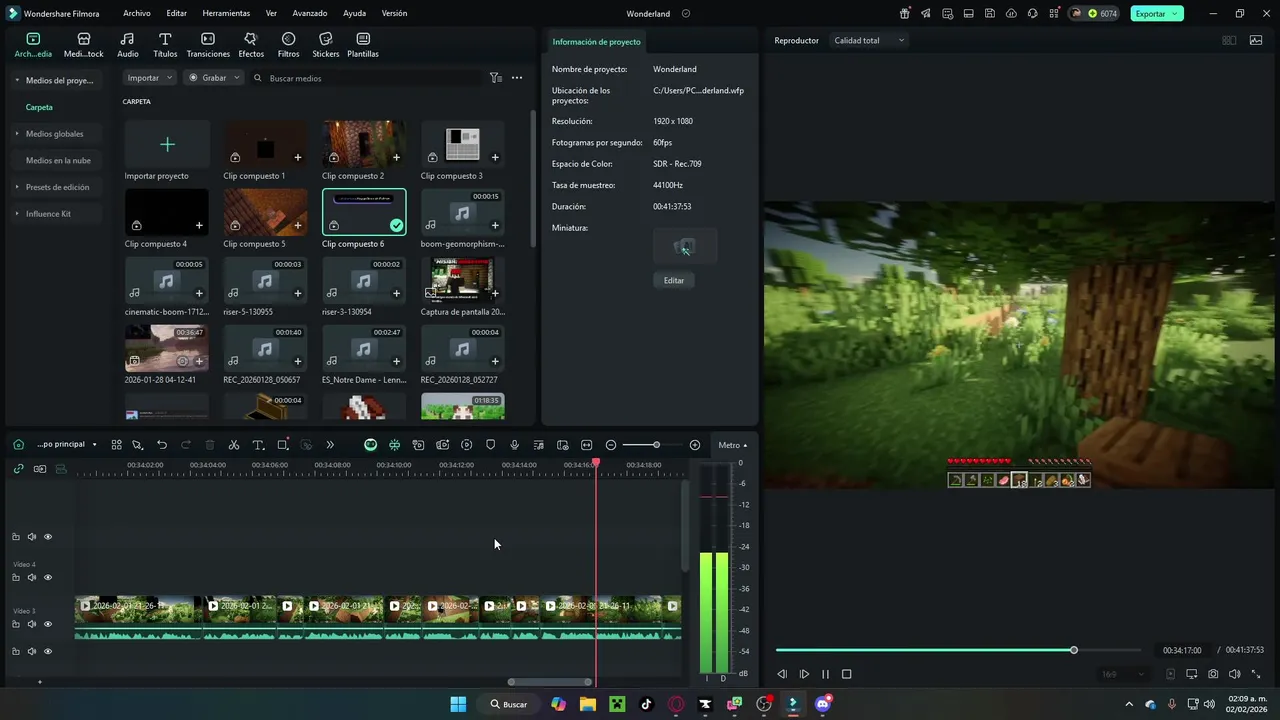This screenshot has width=1280, height=720.
Task: Click the Exportar button
Action: 1157,14
